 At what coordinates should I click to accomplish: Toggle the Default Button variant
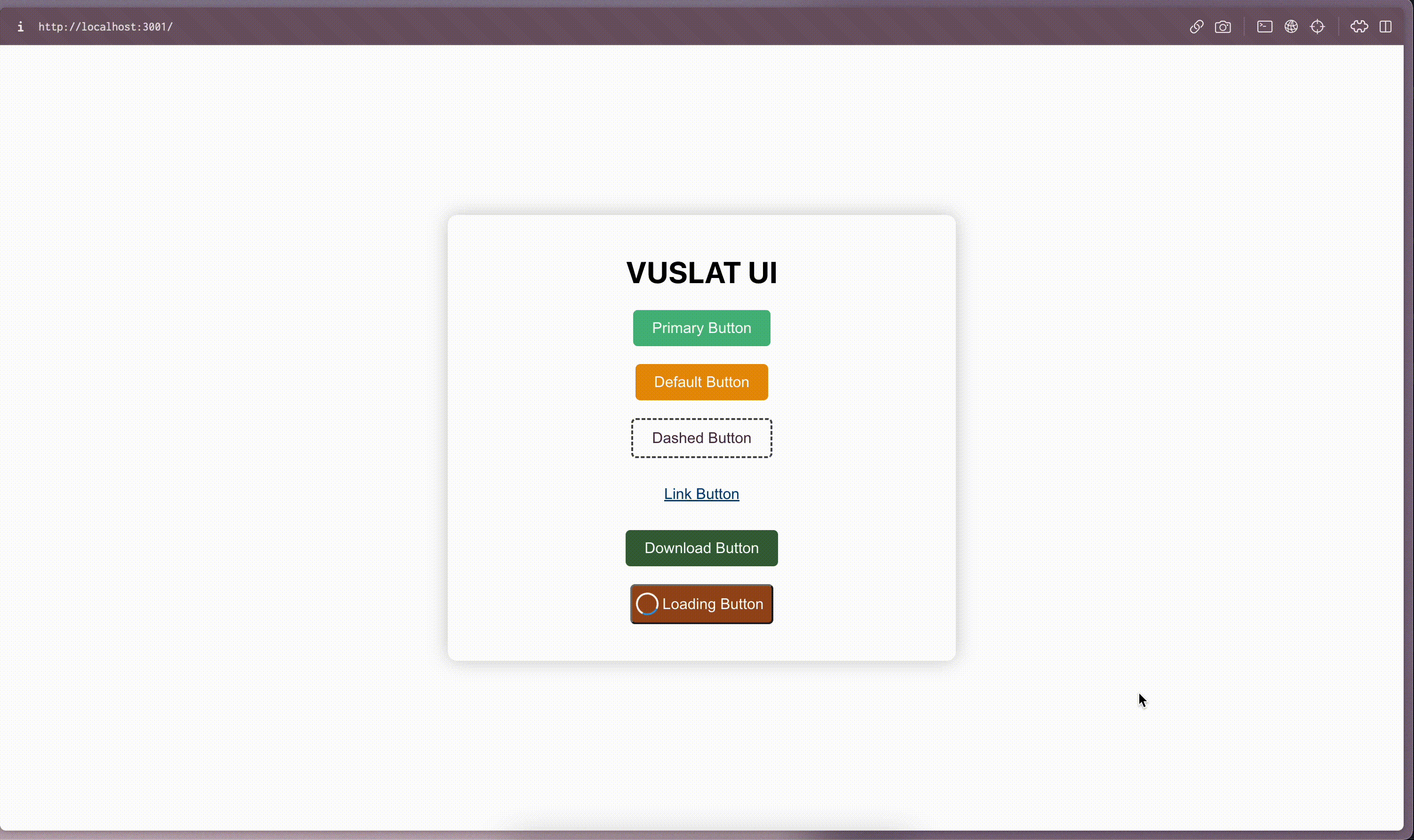click(x=701, y=382)
